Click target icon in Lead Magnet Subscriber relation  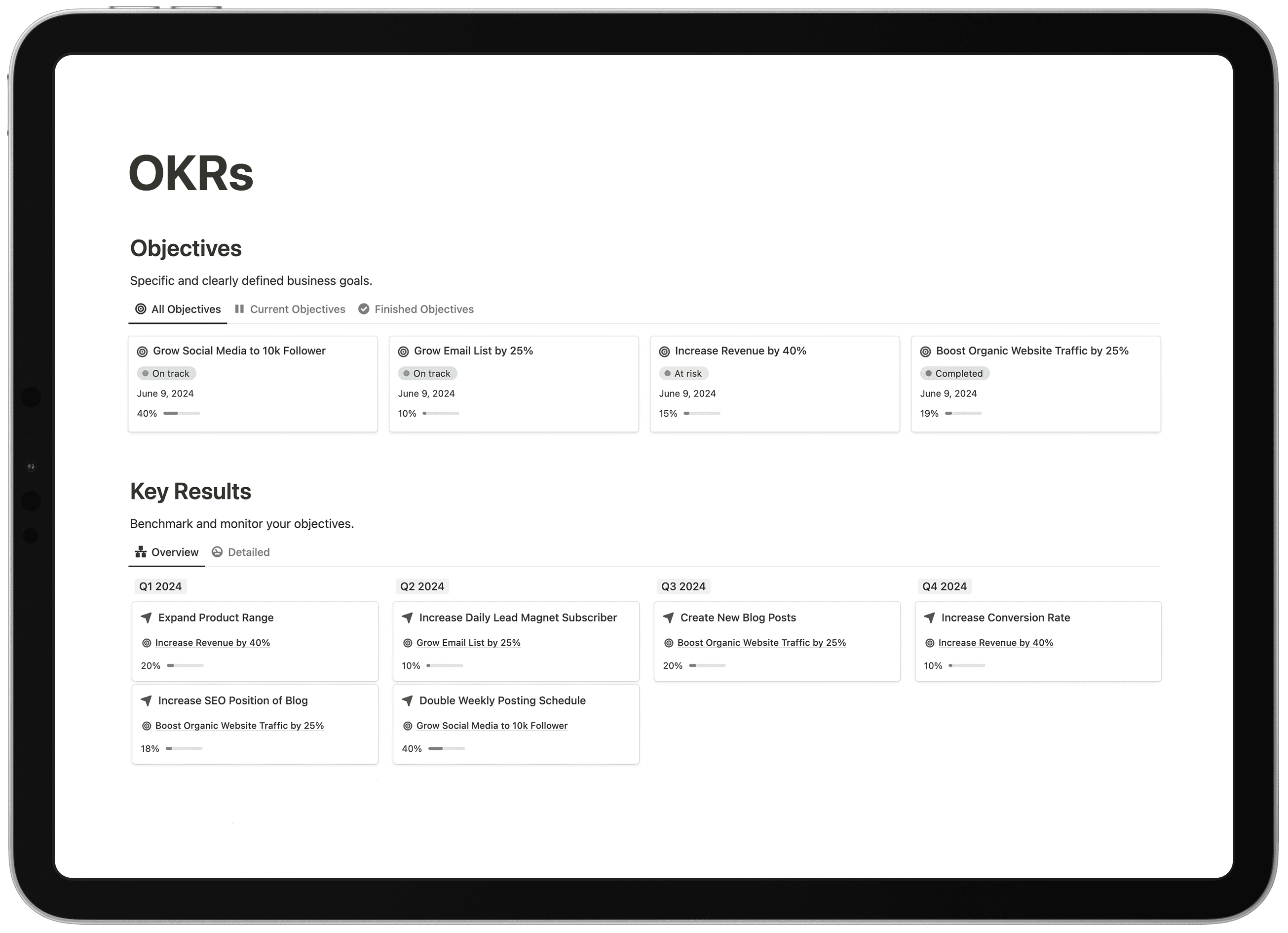(x=408, y=643)
